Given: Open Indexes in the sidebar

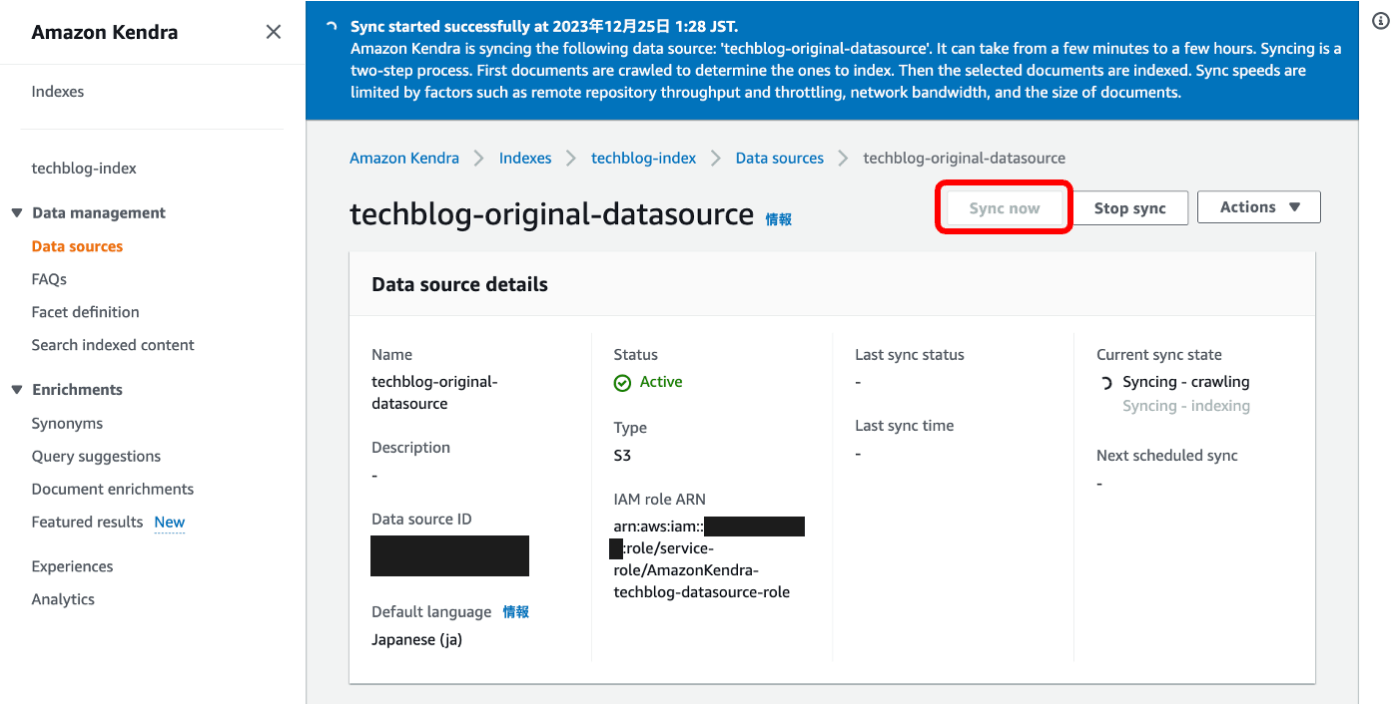Looking at the screenshot, I should pyautogui.click(x=58, y=91).
